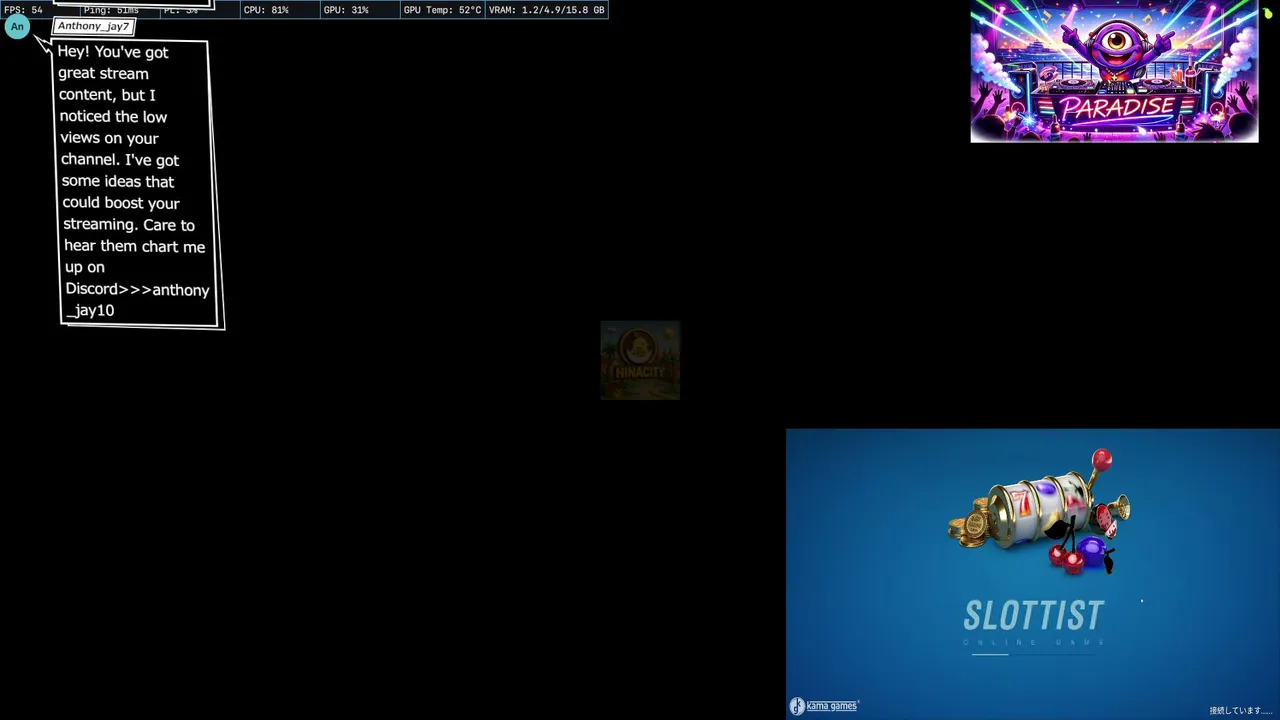Open the Paradise DJ banner image
The image size is (1280, 720).
pyautogui.click(x=1114, y=71)
